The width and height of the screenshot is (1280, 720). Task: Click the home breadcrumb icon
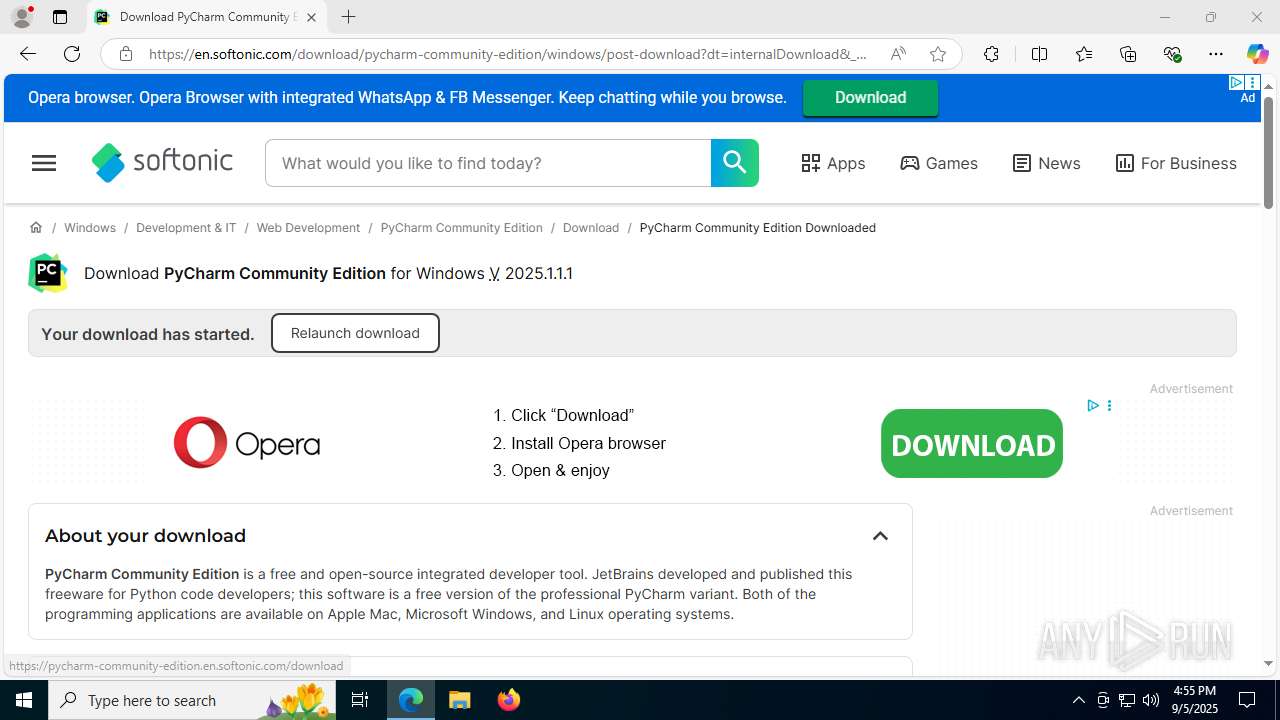(x=36, y=228)
